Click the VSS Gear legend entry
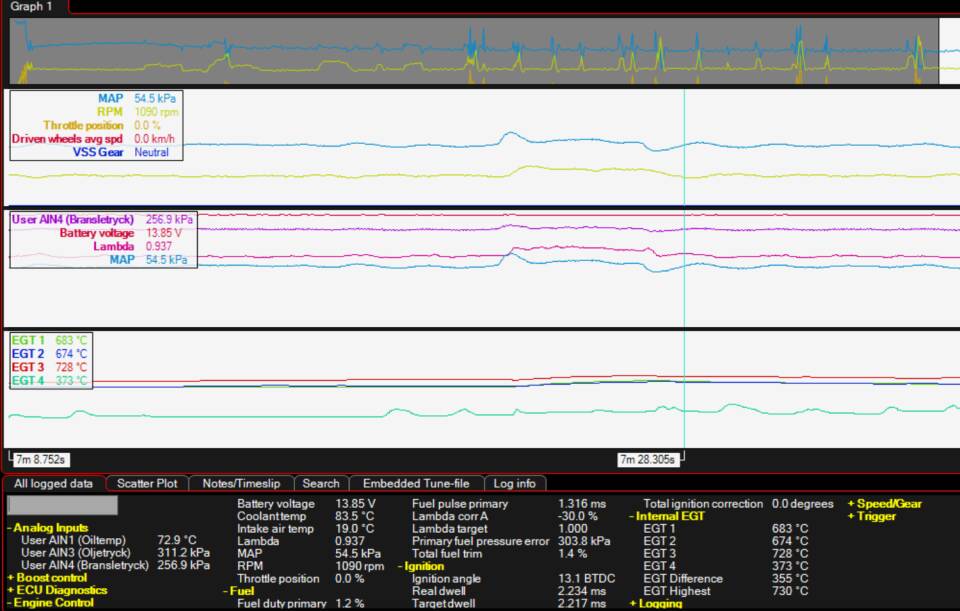 [x=98, y=152]
